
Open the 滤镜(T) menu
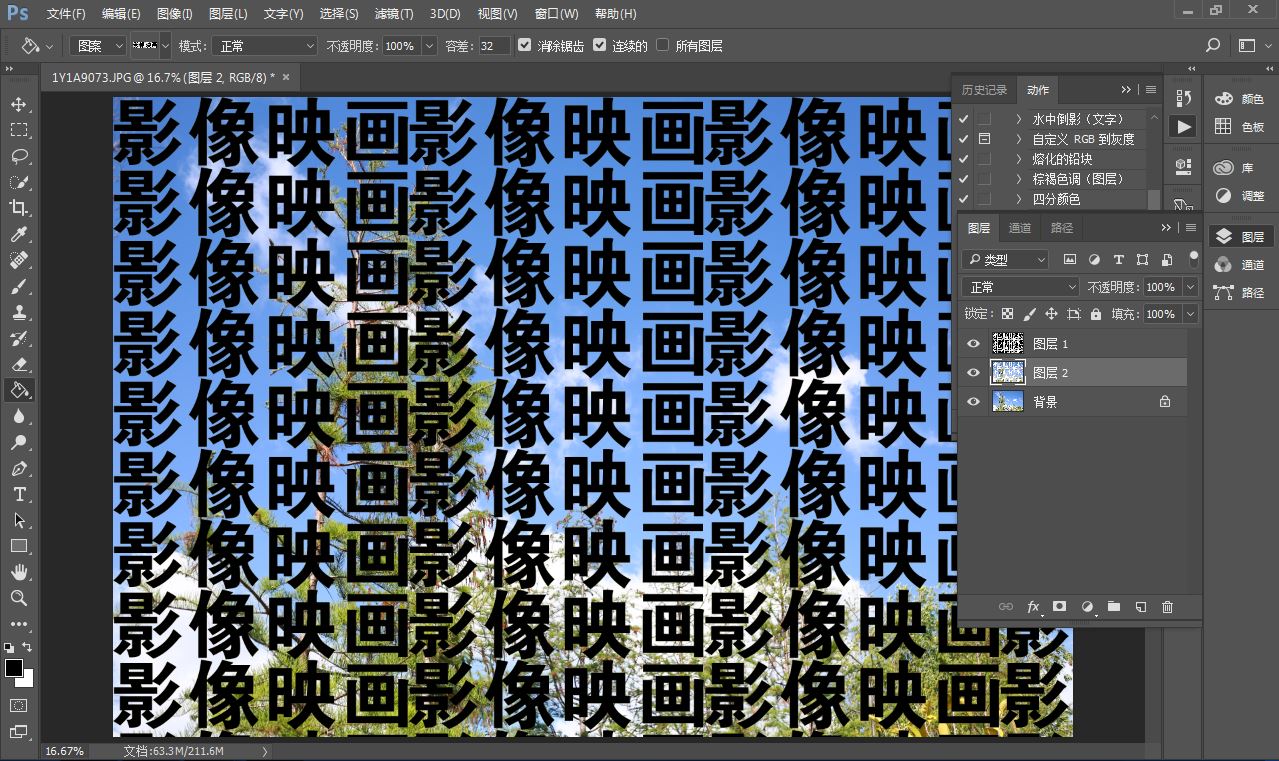393,14
